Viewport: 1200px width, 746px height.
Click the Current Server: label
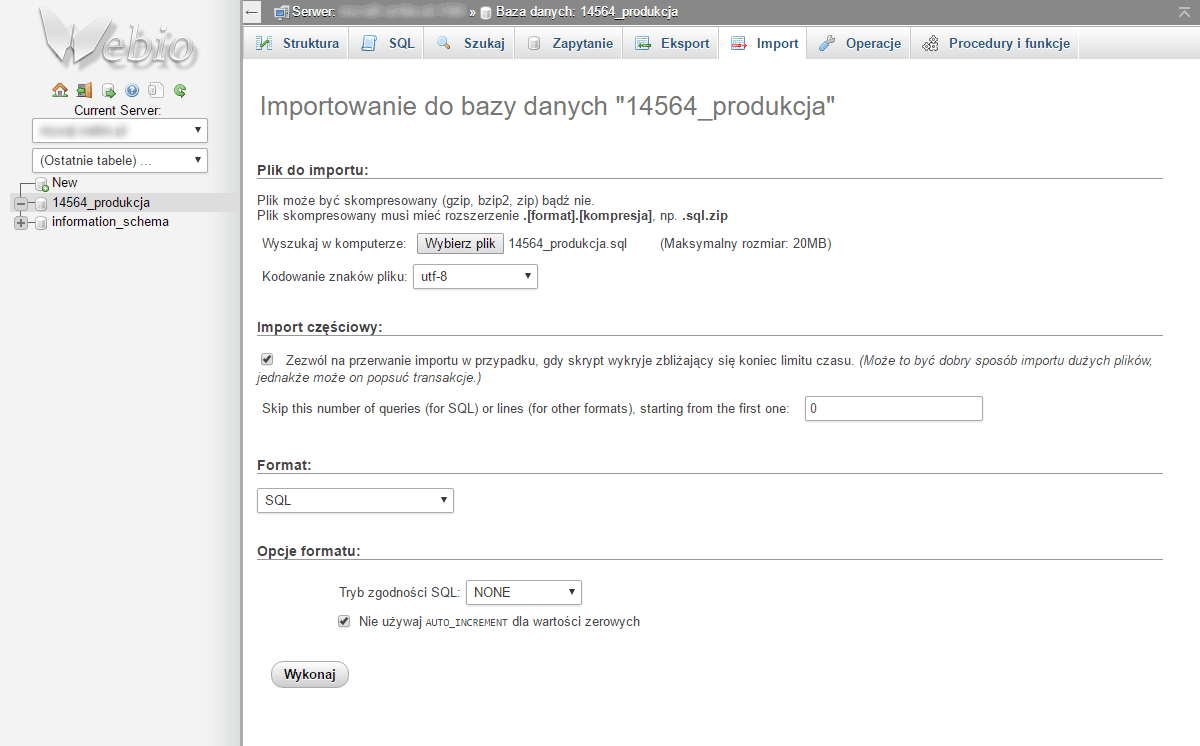(x=118, y=110)
